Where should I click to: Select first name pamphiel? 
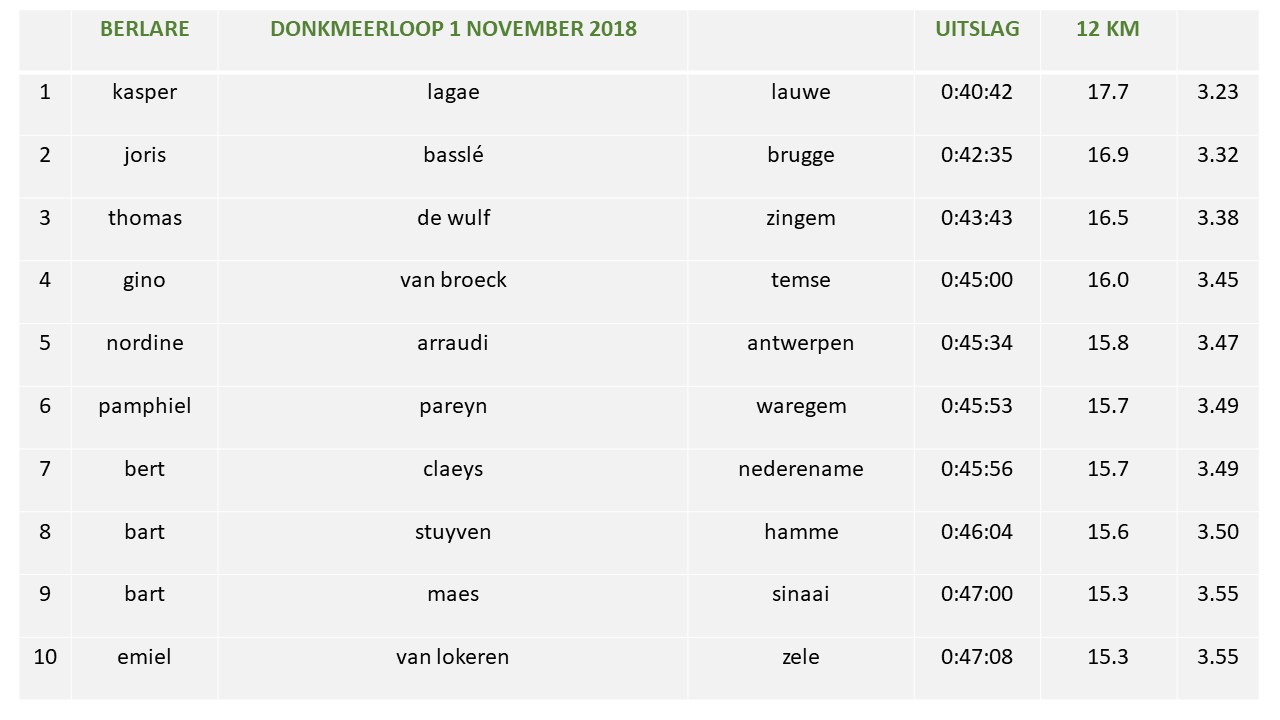[145, 407]
